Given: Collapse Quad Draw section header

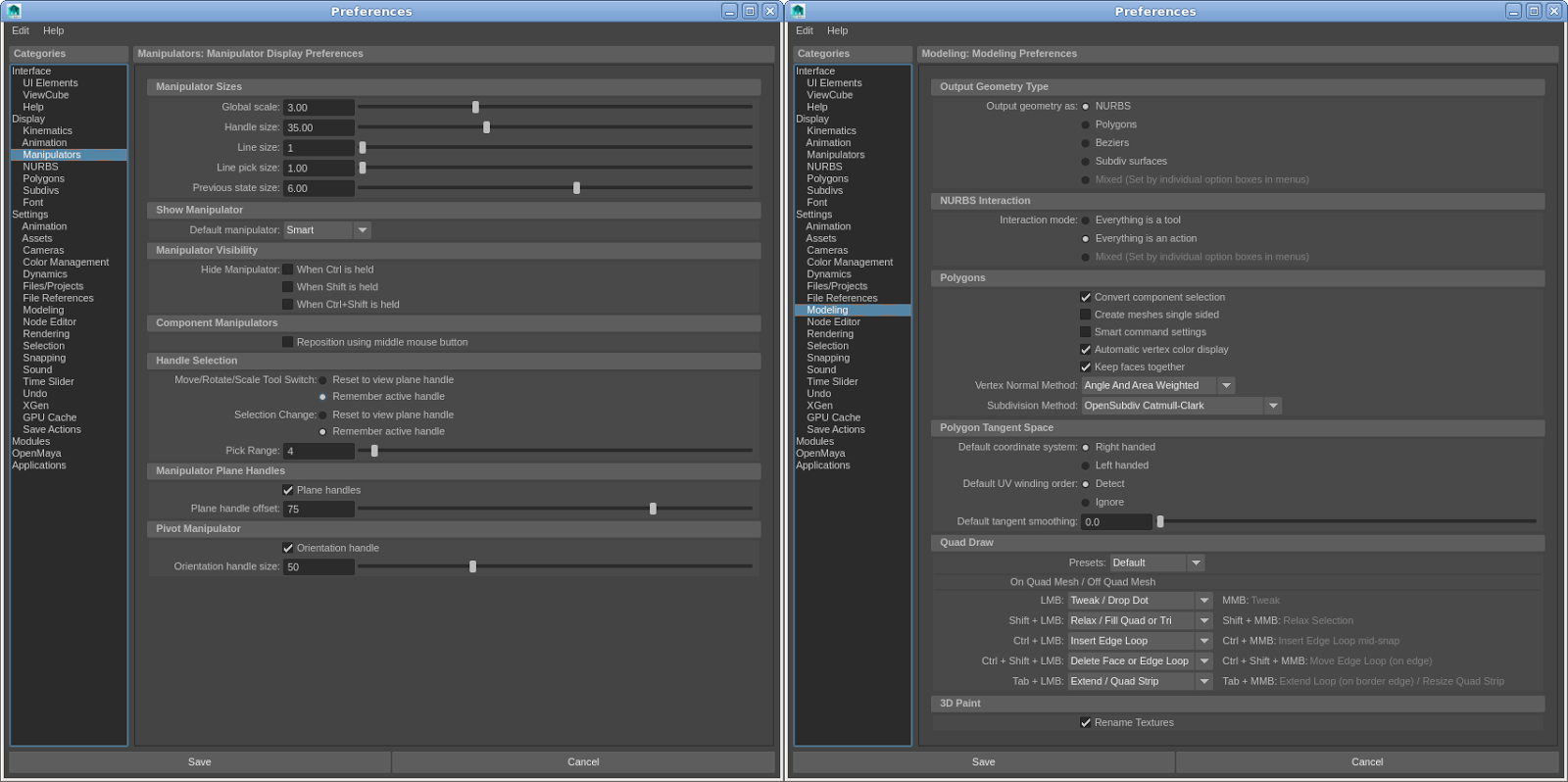Looking at the screenshot, I should [1238, 543].
